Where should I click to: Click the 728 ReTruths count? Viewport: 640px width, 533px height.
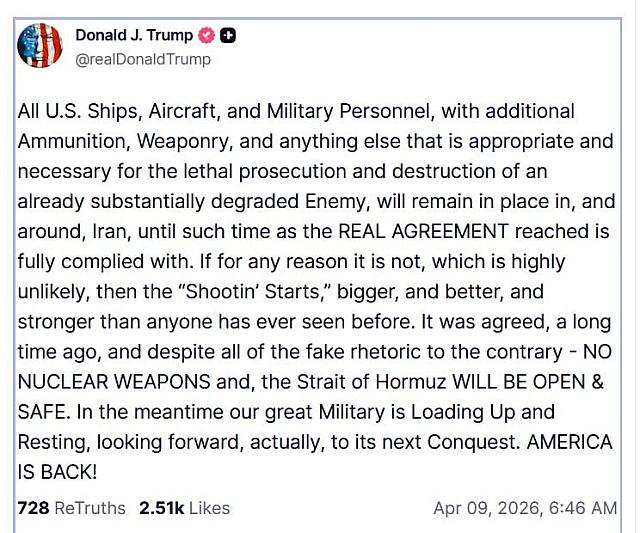tap(71, 508)
